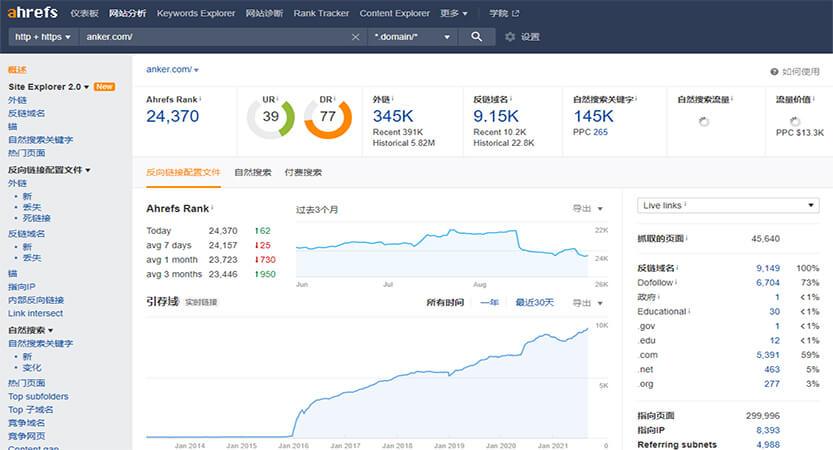Screen dimensions: 833x450
Task: Click Educational count 30
Action: 775,312
